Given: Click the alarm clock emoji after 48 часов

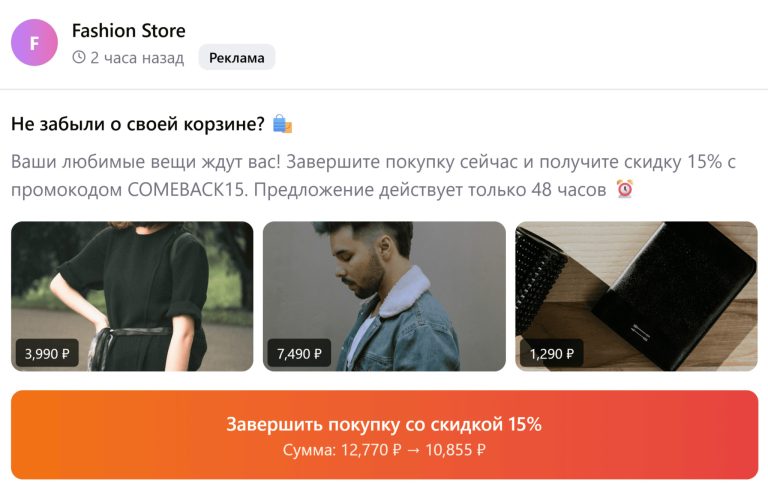Looking at the screenshot, I should 624,189.
